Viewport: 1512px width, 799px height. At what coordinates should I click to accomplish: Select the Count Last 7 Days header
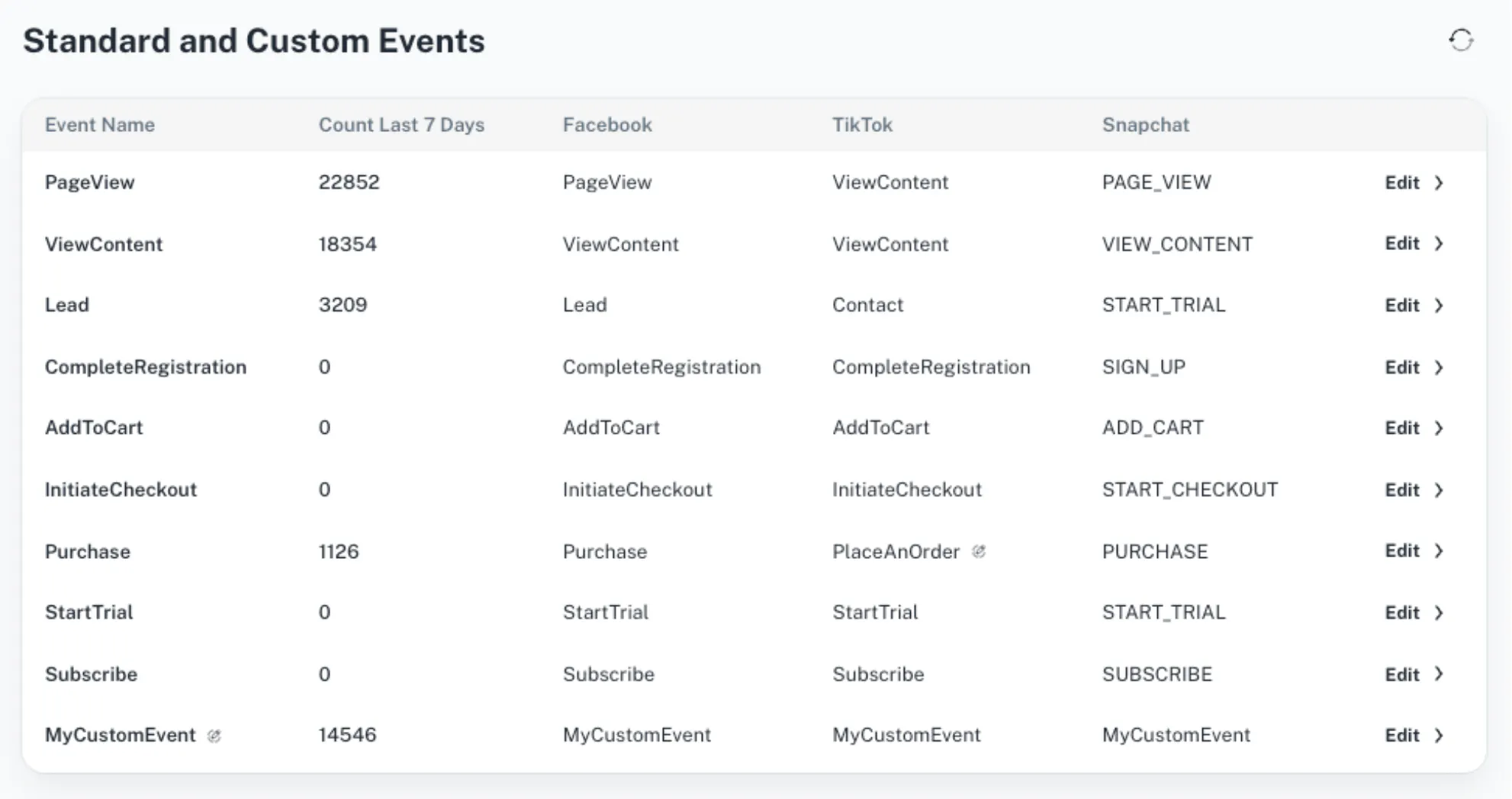(402, 125)
